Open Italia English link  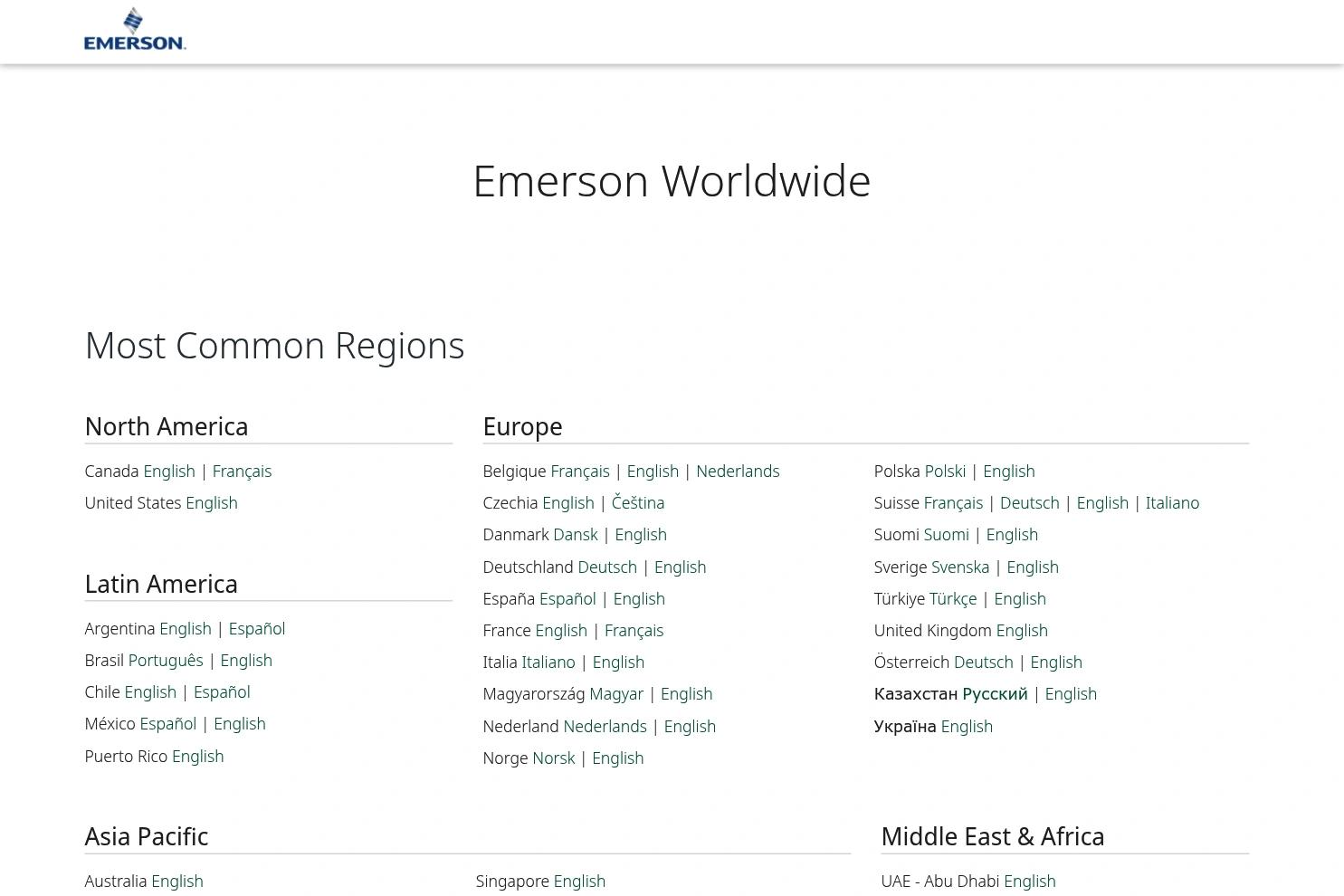click(x=619, y=662)
